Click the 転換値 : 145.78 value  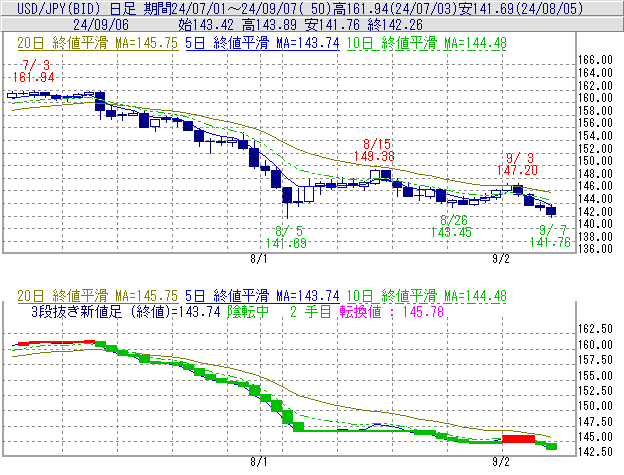pos(392,311)
